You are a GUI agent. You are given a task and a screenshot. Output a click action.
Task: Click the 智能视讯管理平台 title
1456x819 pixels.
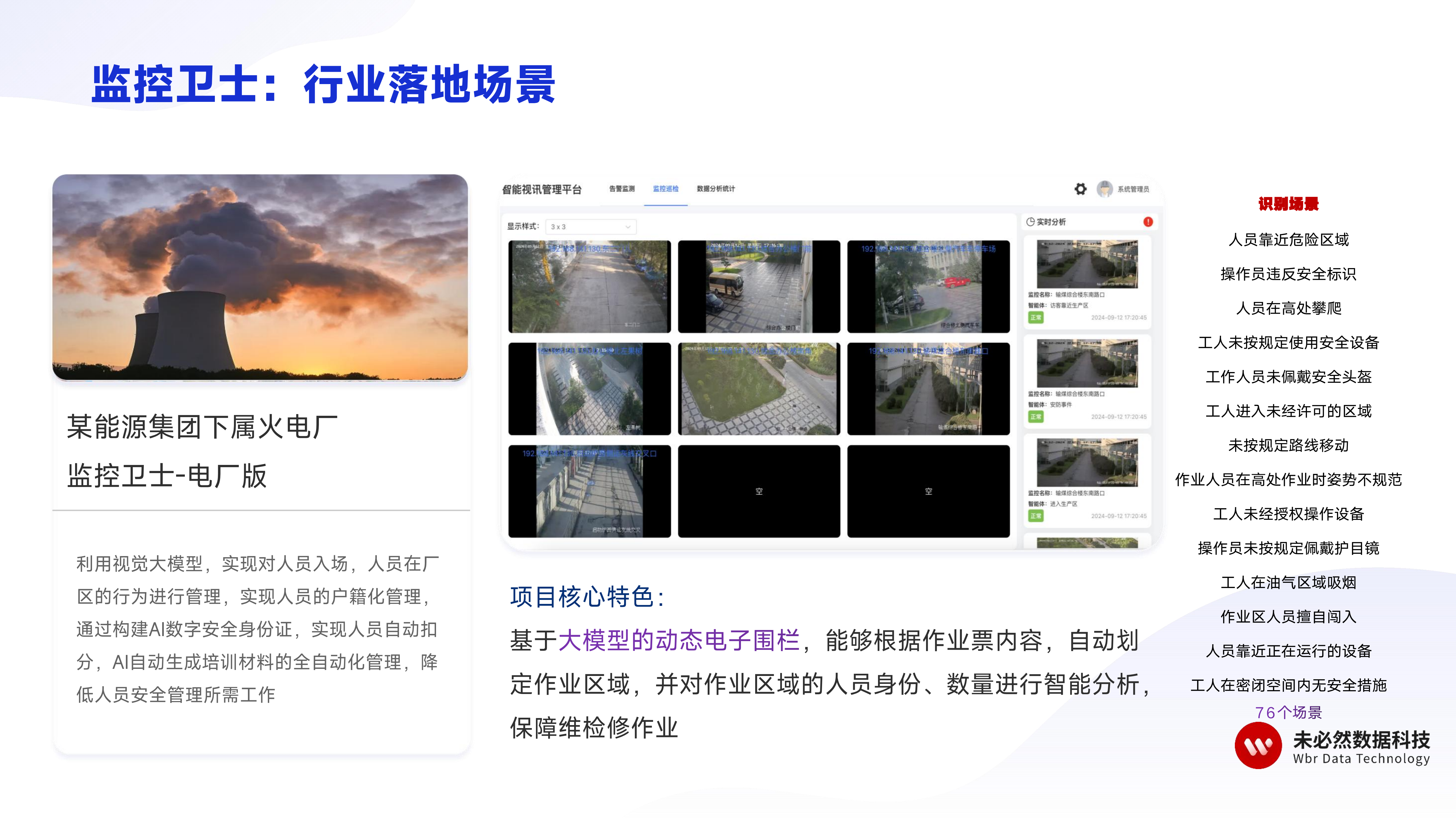click(541, 189)
